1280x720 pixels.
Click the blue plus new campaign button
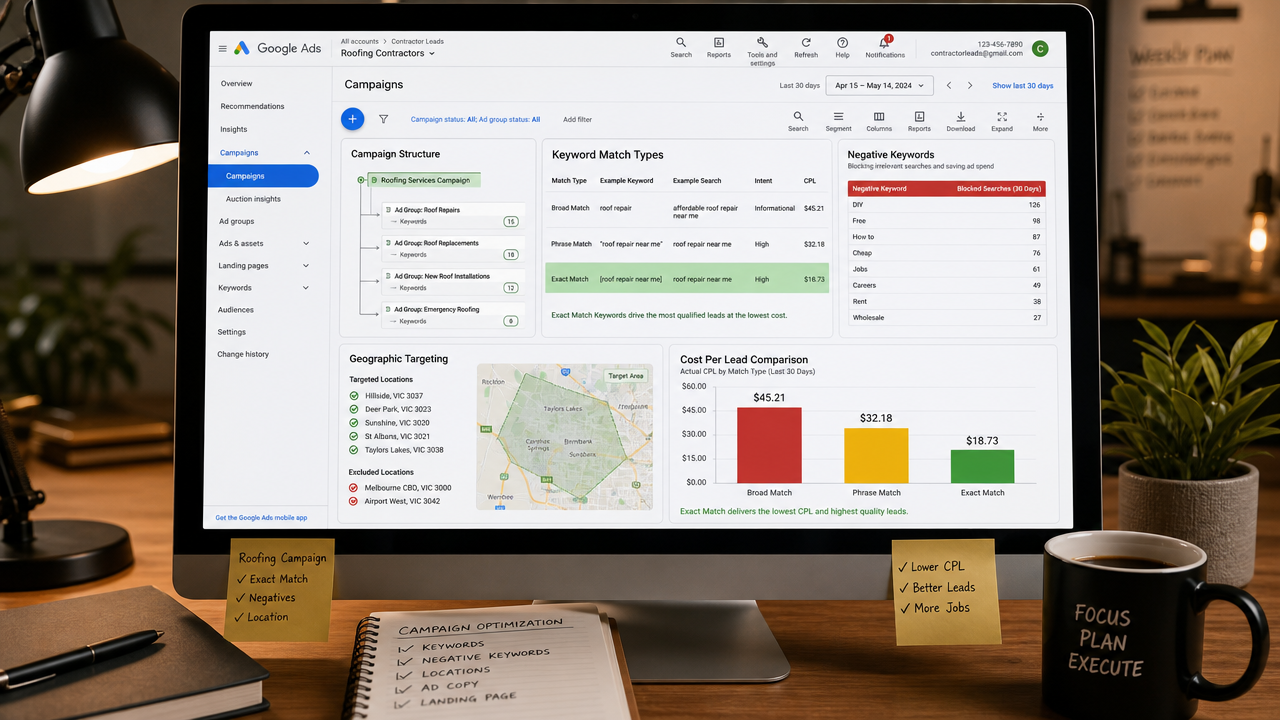coord(352,119)
